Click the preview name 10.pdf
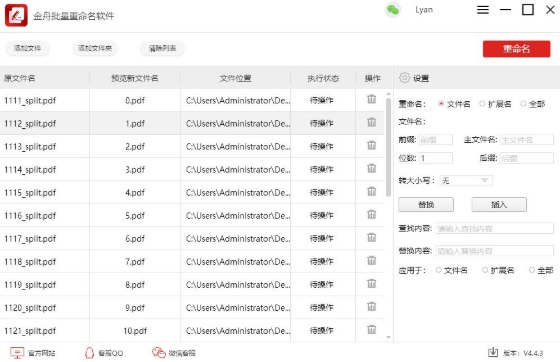 tap(135, 331)
